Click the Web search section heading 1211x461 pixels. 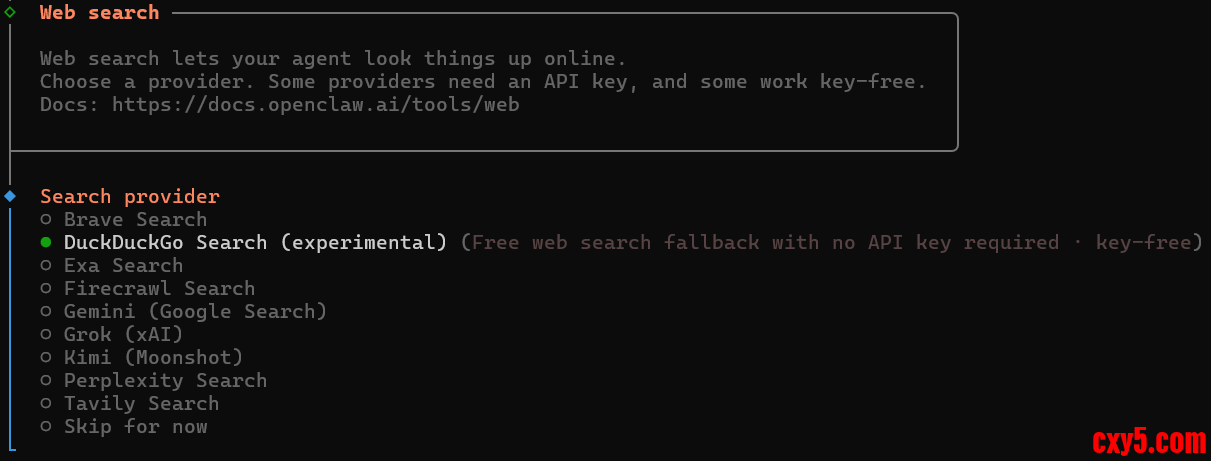click(x=99, y=13)
